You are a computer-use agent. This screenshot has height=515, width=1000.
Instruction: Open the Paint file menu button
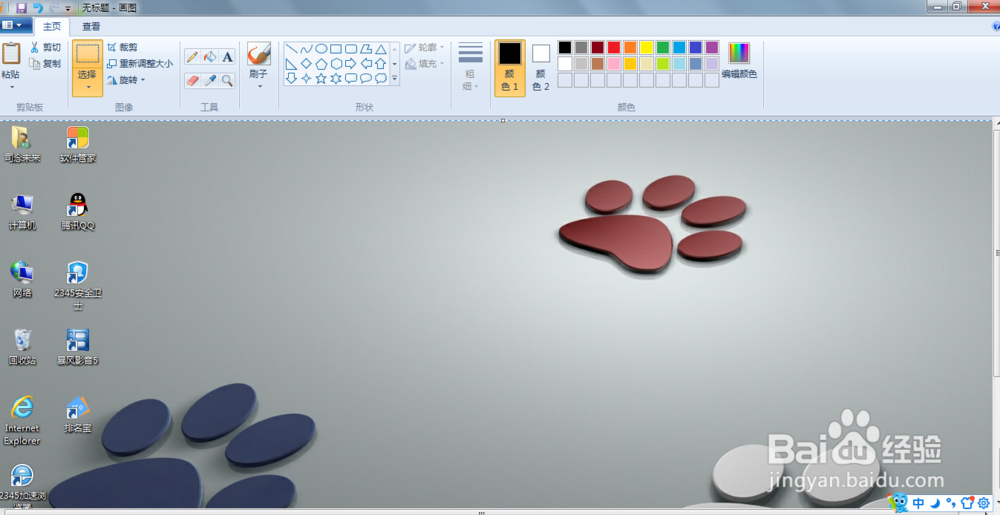tap(15, 25)
